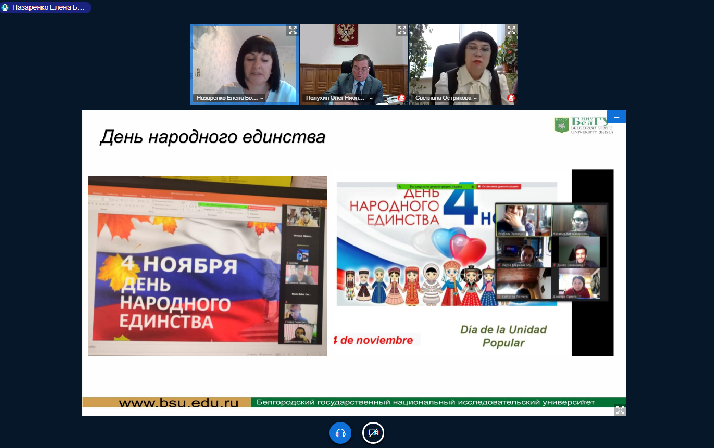Click the headphones audio button

[341, 432]
